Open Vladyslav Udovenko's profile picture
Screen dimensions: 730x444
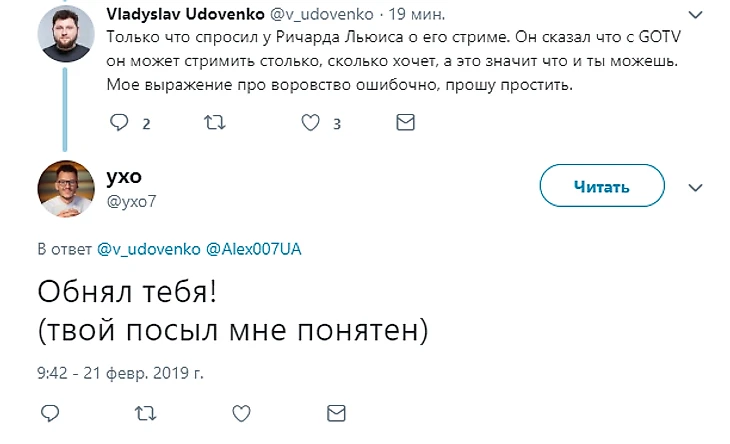point(66,38)
